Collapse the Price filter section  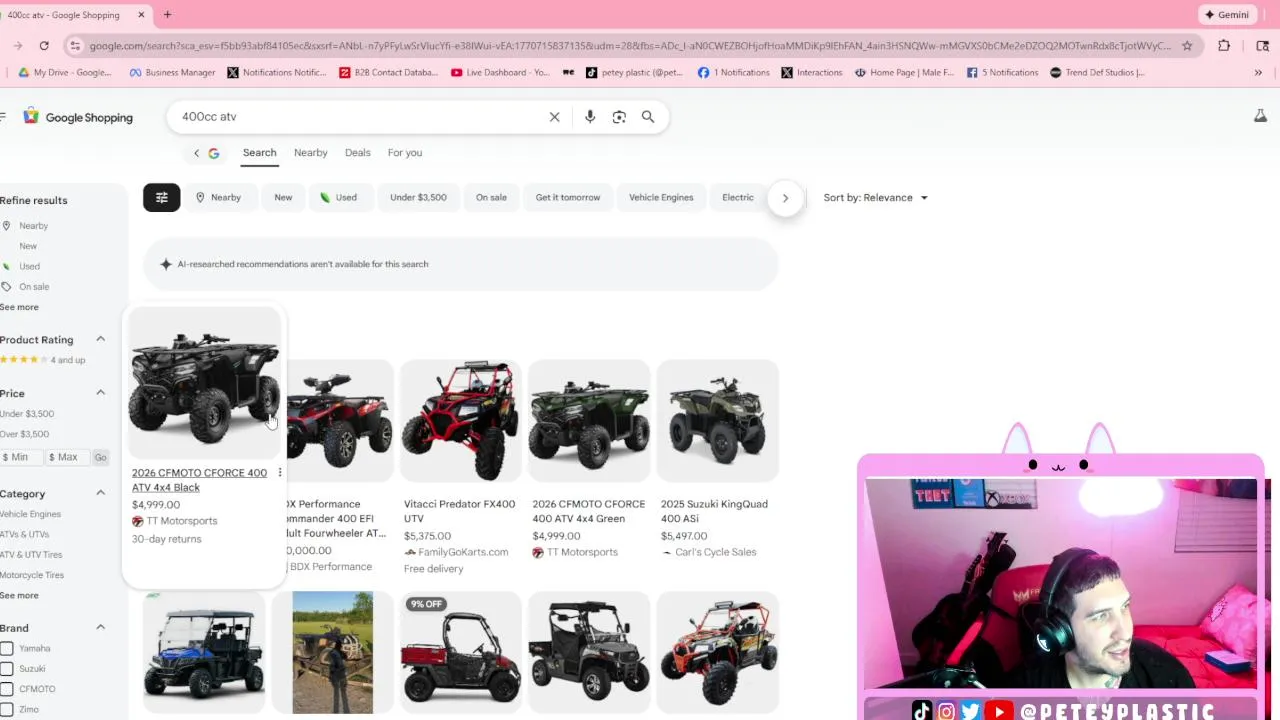point(100,393)
